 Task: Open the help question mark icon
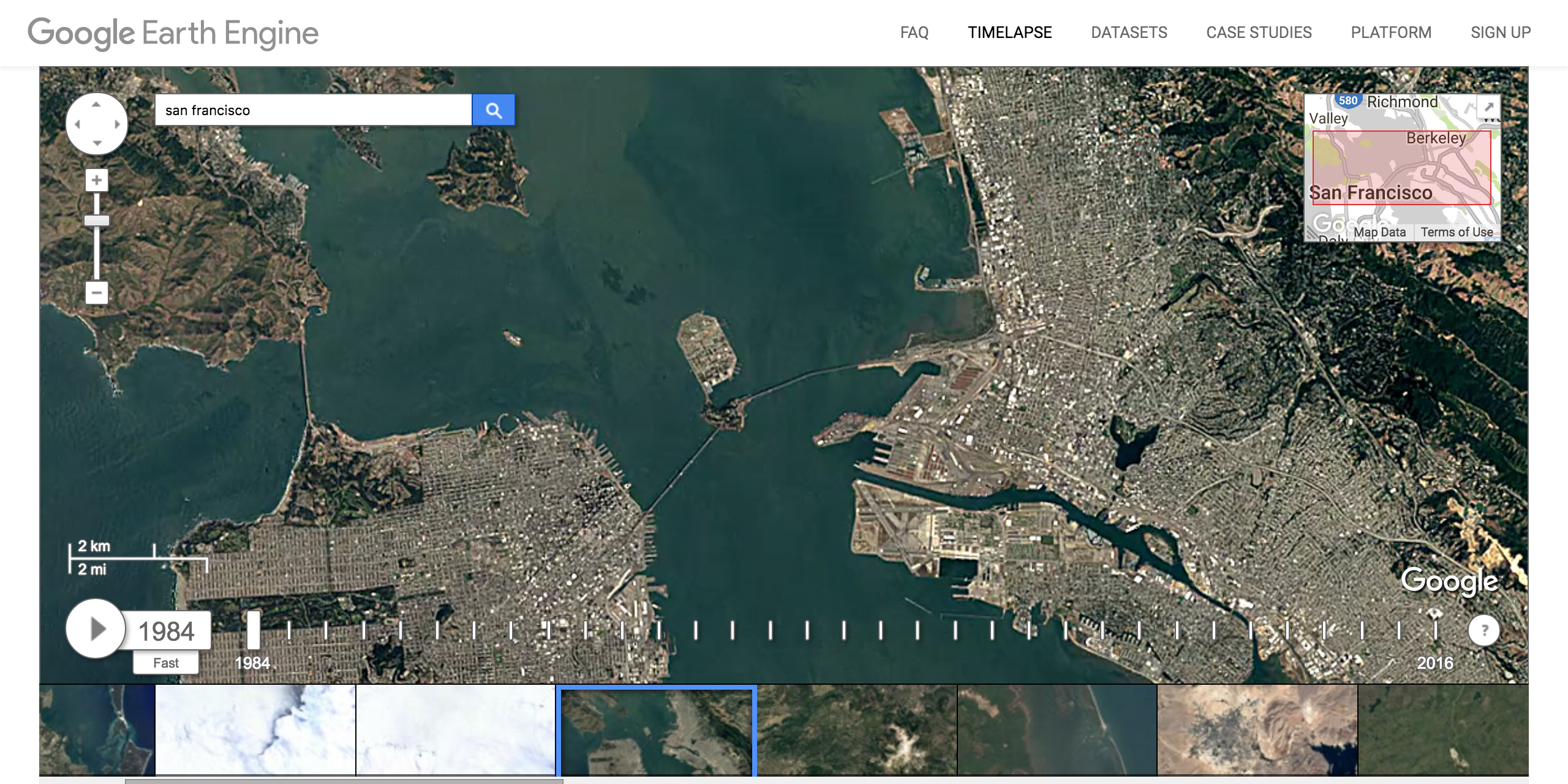[1485, 630]
